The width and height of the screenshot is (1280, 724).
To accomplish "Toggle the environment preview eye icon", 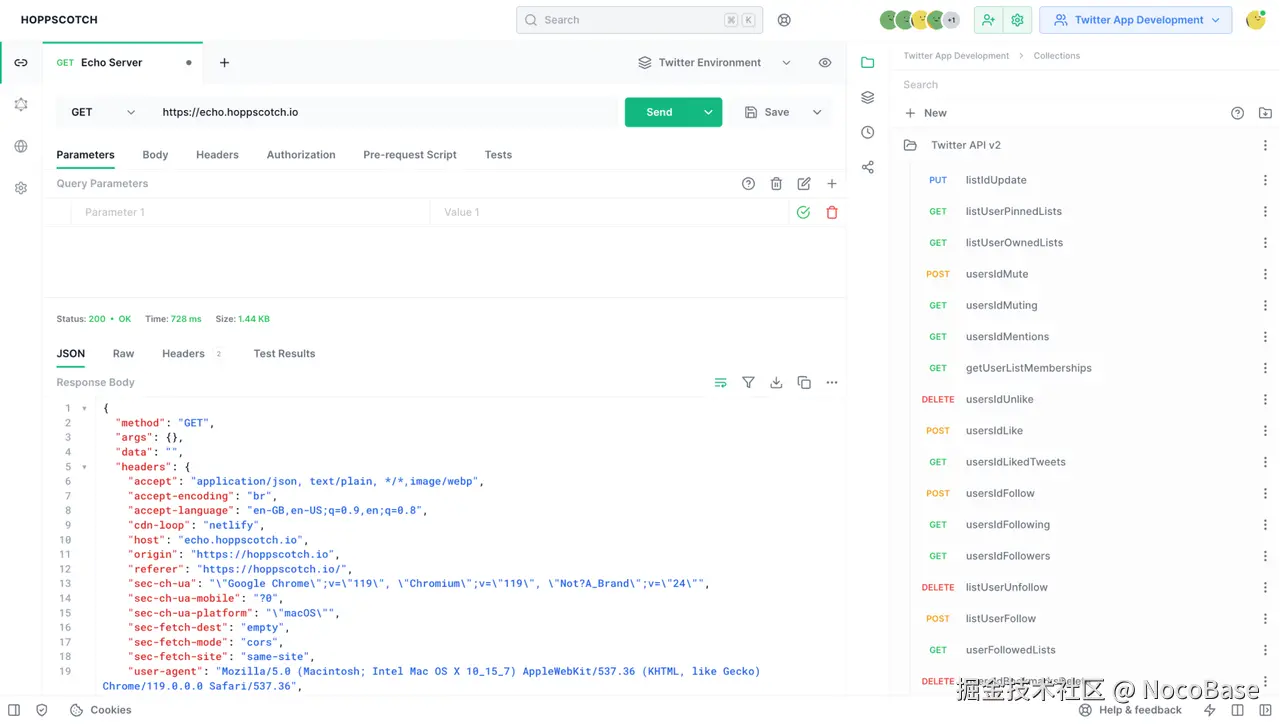I will pos(825,62).
